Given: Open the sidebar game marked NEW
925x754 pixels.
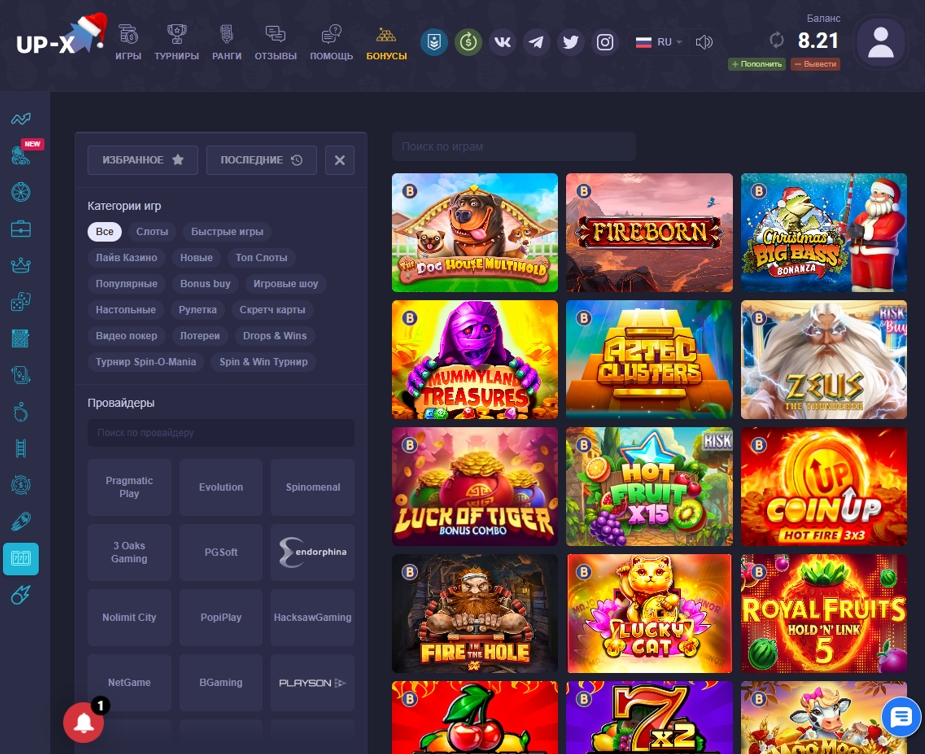Looking at the screenshot, I should pyautogui.click(x=21, y=155).
